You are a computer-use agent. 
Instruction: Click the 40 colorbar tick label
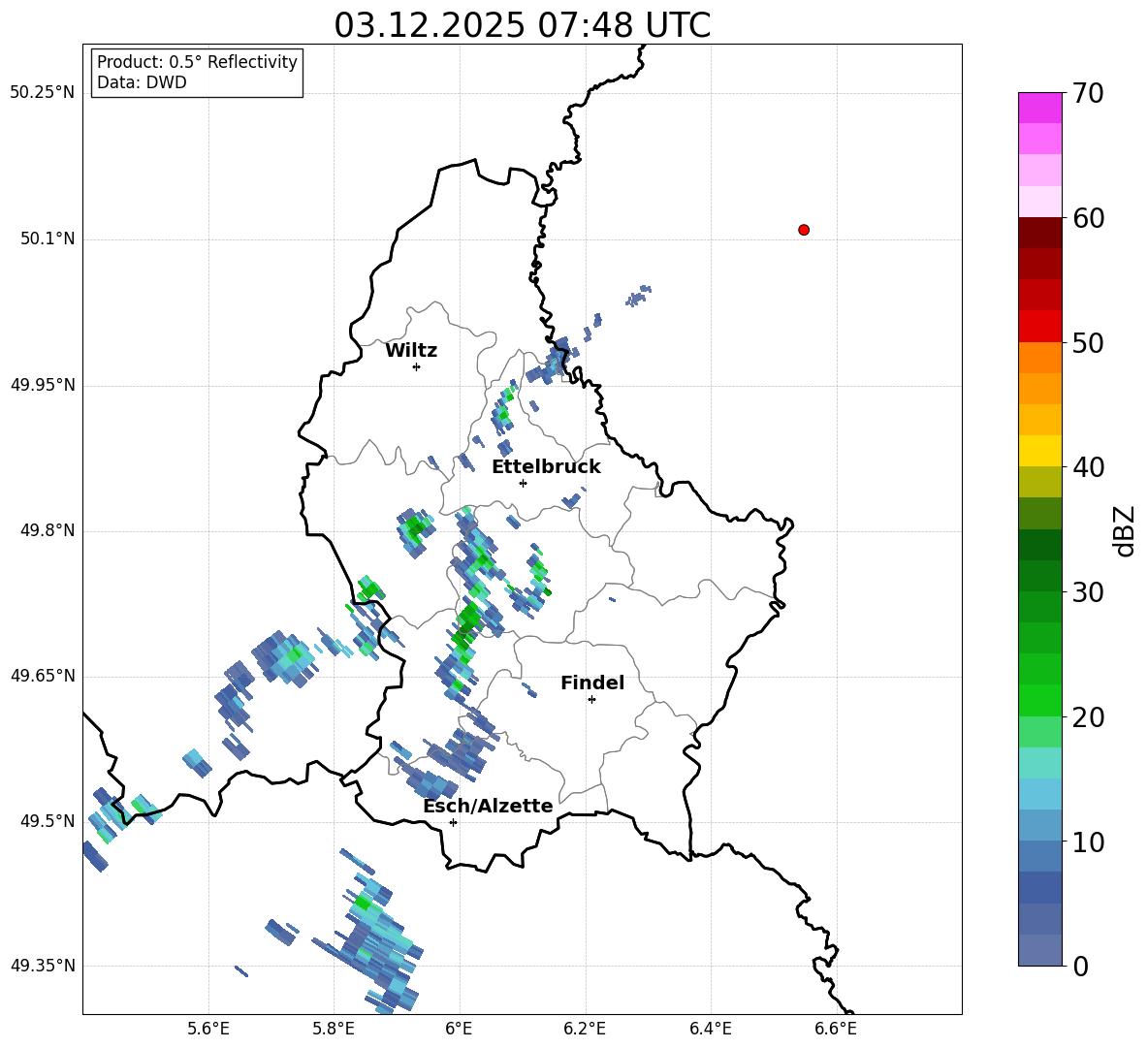pos(1088,467)
